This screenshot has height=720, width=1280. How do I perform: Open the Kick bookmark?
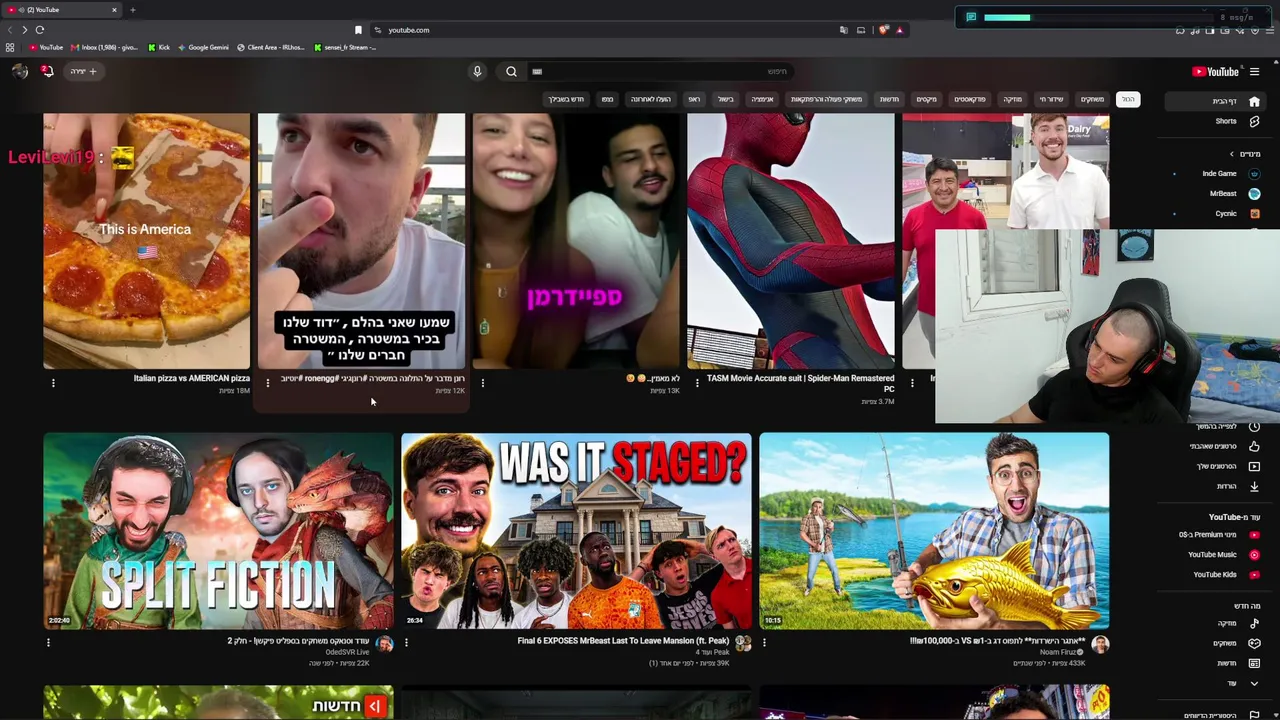159,47
